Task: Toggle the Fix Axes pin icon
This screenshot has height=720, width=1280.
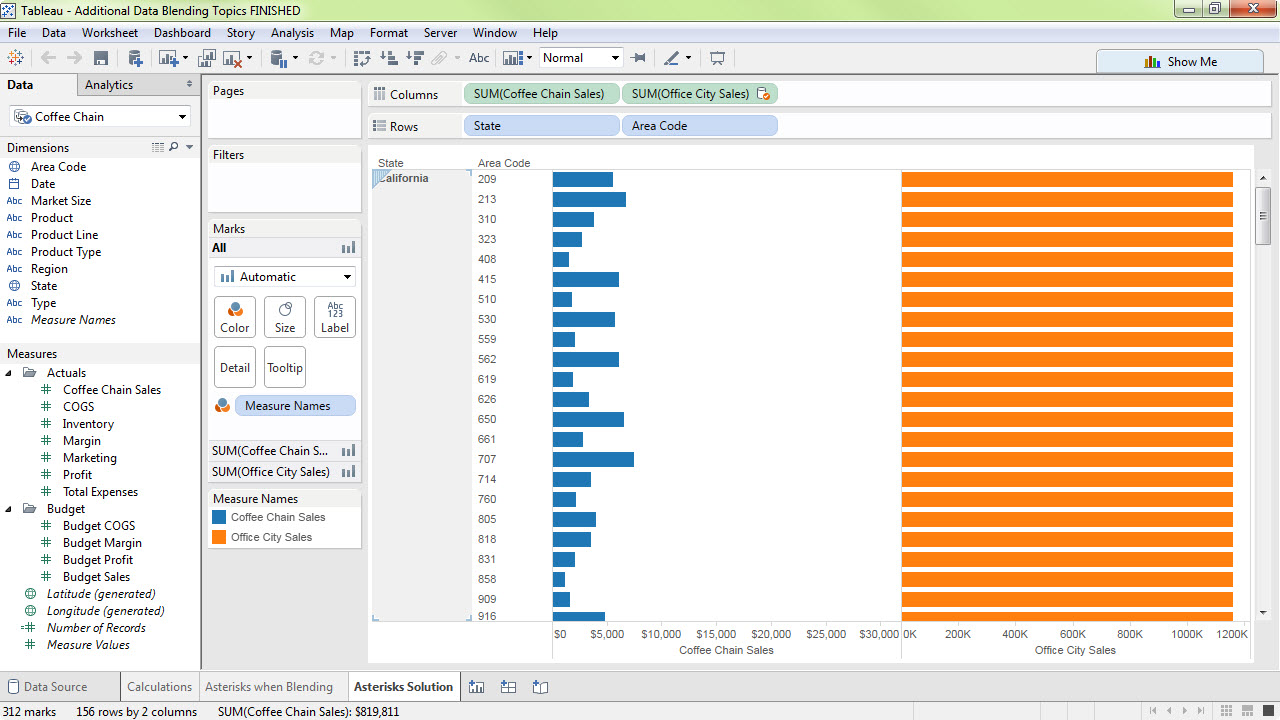Action: coord(639,57)
